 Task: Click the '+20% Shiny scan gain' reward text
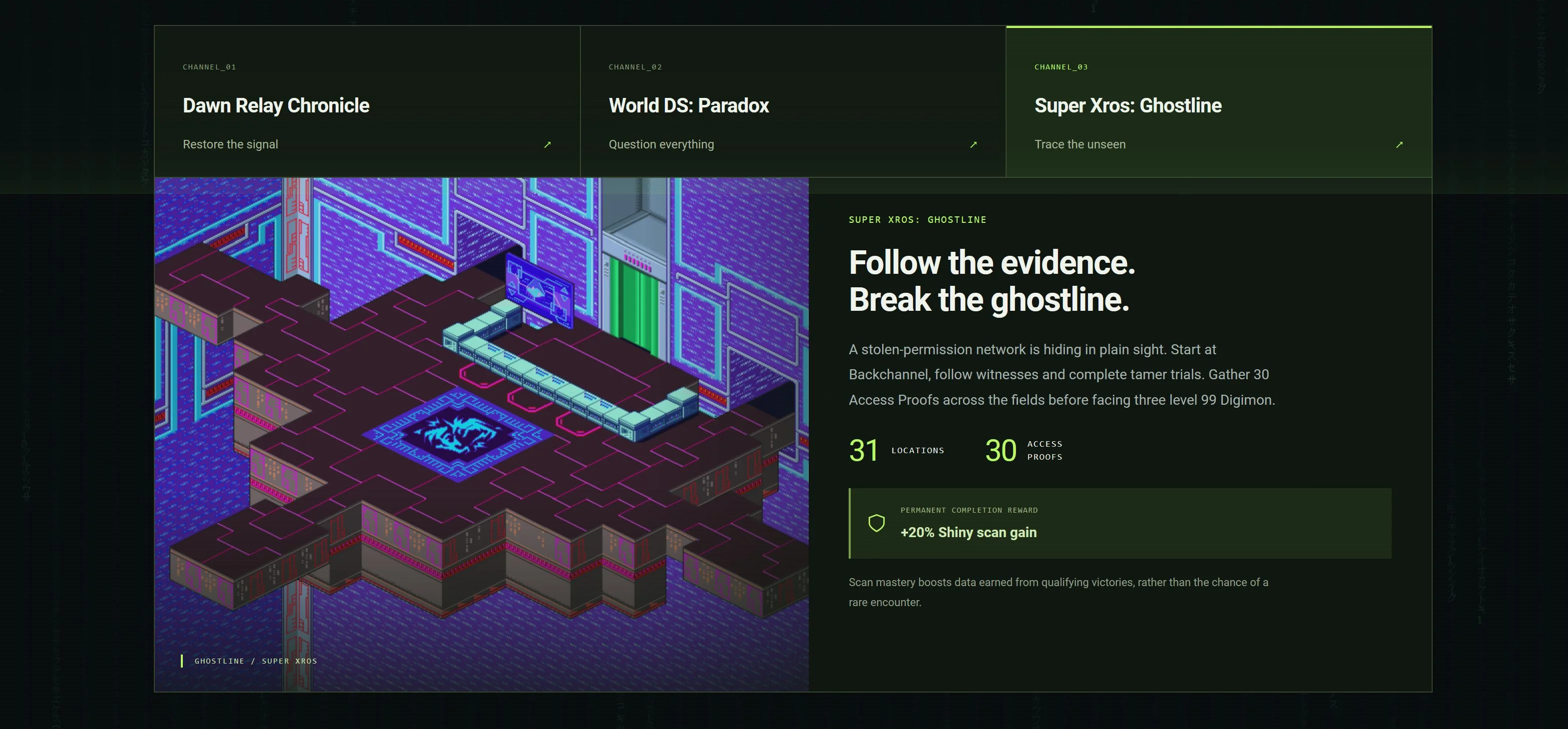(968, 532)
